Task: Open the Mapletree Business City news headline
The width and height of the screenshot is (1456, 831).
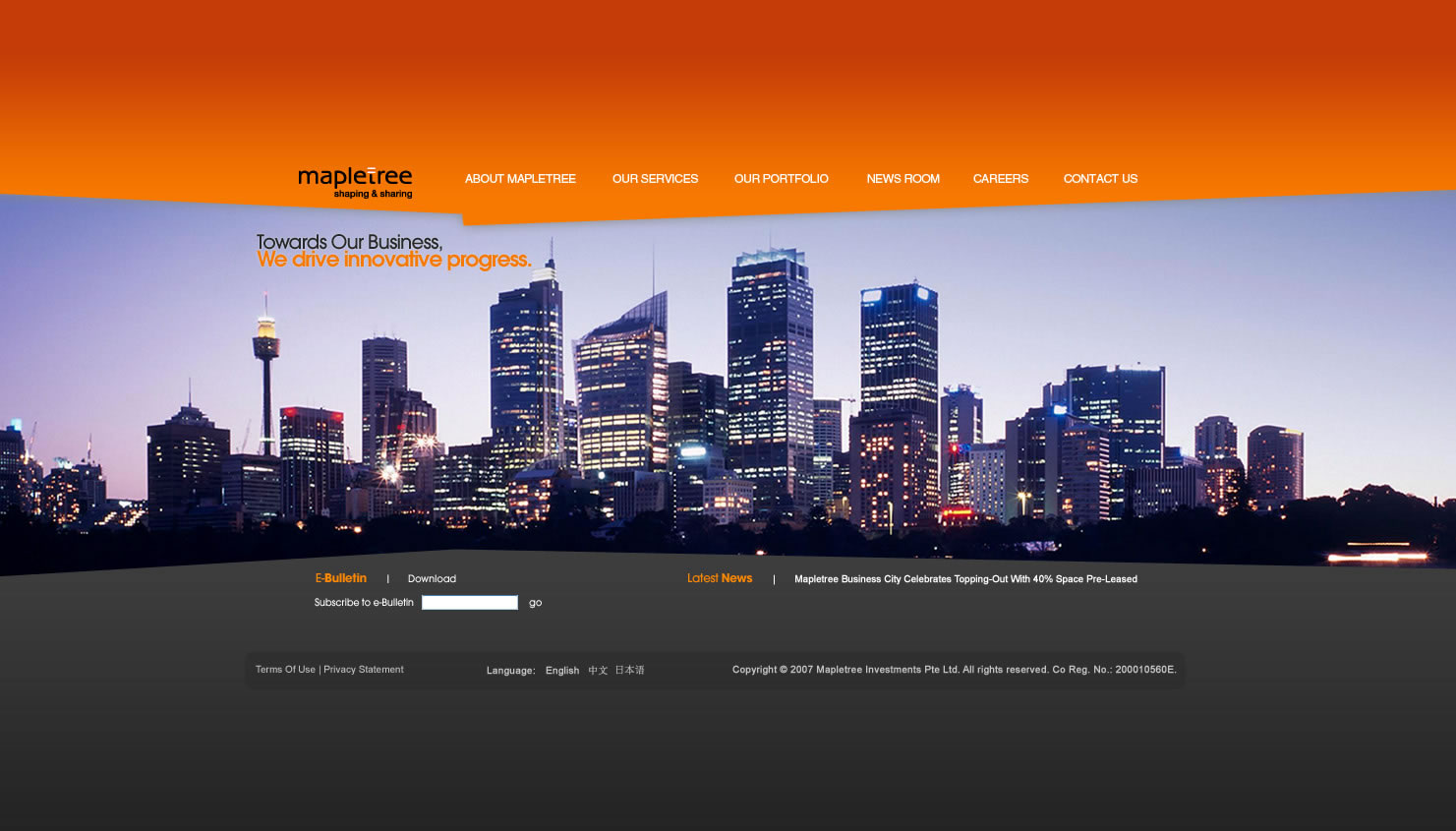Action: coord(965,579)
